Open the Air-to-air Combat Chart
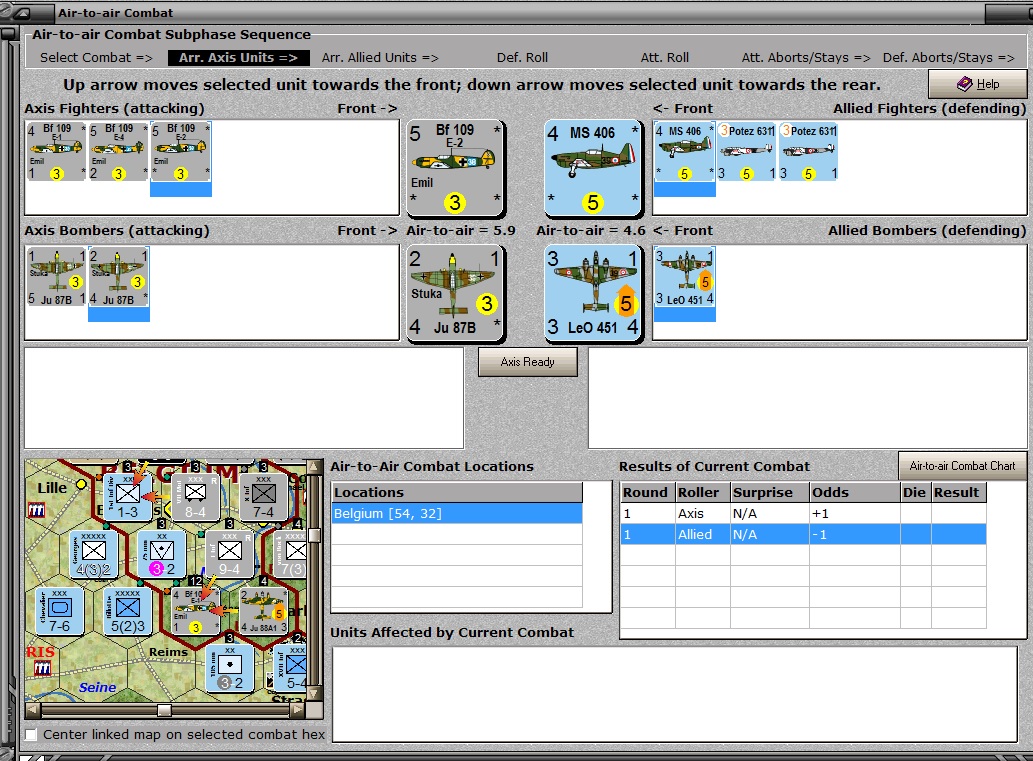 point(963,466)
